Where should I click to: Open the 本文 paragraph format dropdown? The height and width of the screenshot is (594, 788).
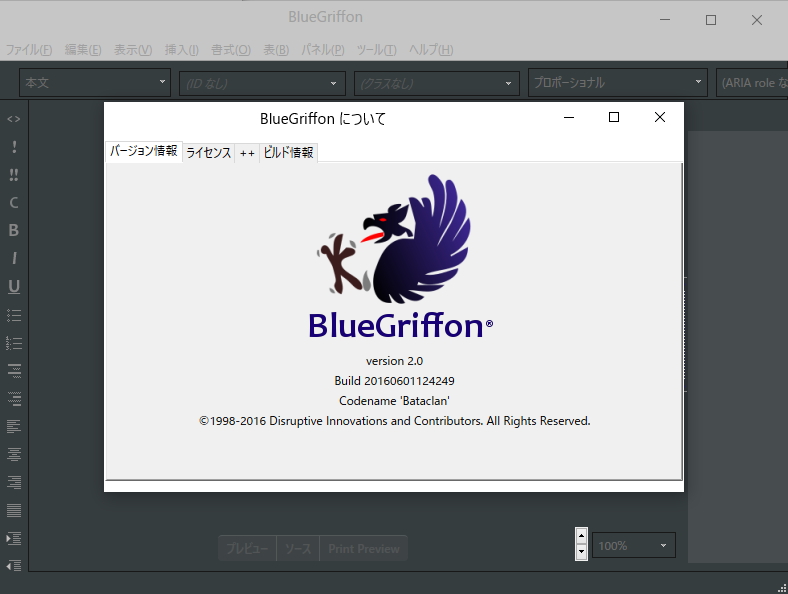pyautogui.click(x=95, y=82)
